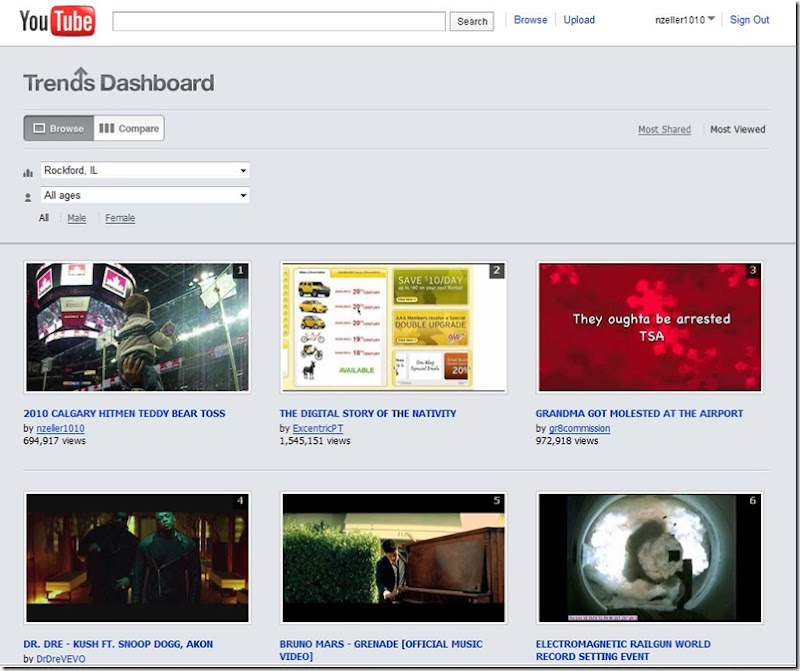The image size is (800, 671).
Task: Visit ExcentricPT channel
Action: (x=317, y=429)
